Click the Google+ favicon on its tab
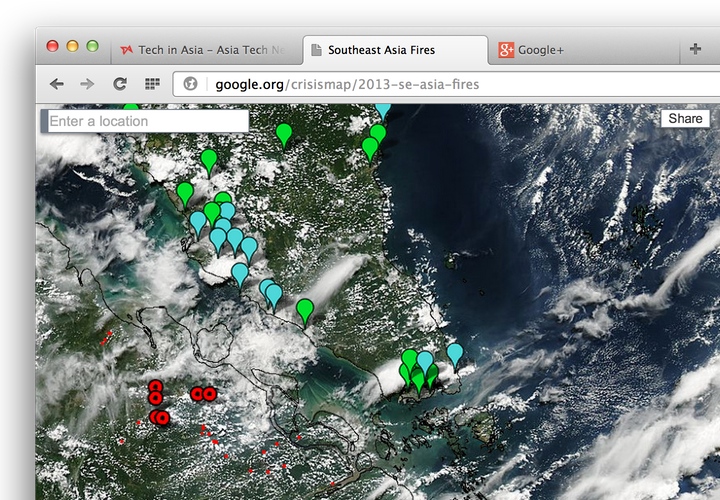The height and width of the screenshot is (500, 720). 506,50
